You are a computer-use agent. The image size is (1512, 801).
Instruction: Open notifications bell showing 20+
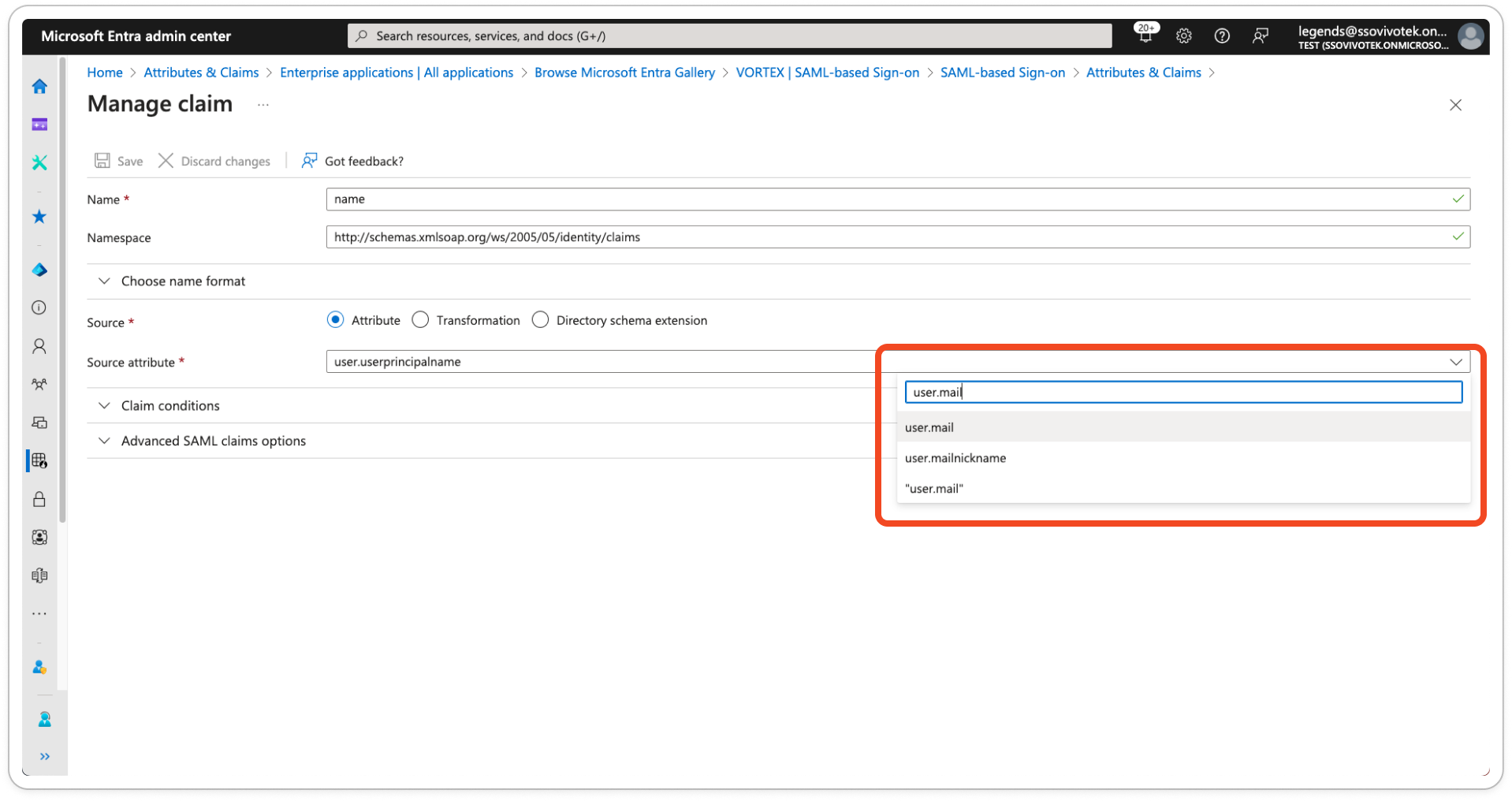(x=1145, y=35)
